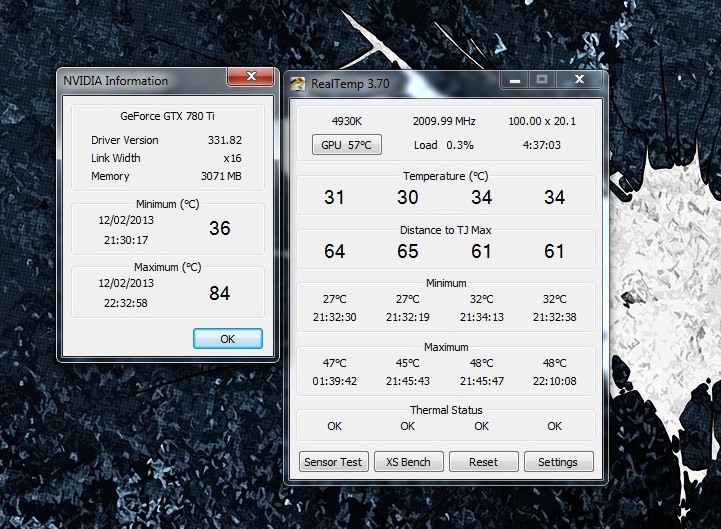Click the maximum time 21:45:47
The image size is (721, 529).
tap(482, 381)
